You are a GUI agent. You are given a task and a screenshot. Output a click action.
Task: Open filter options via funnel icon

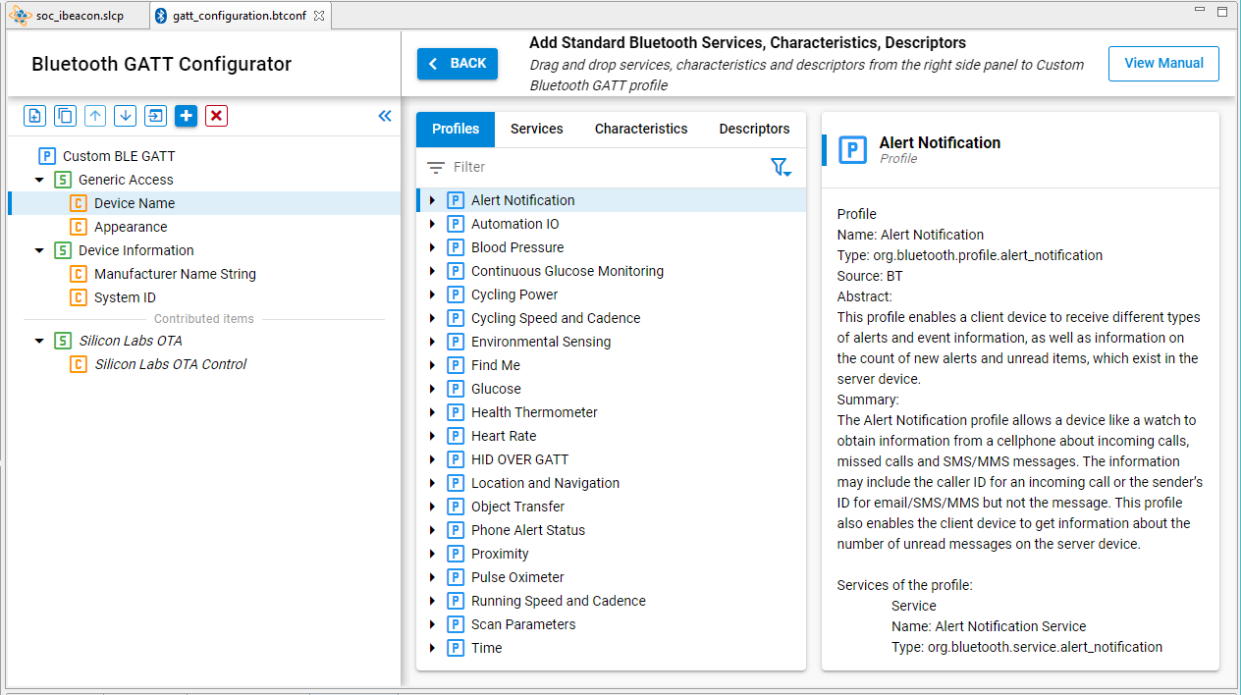coord(781,167)
